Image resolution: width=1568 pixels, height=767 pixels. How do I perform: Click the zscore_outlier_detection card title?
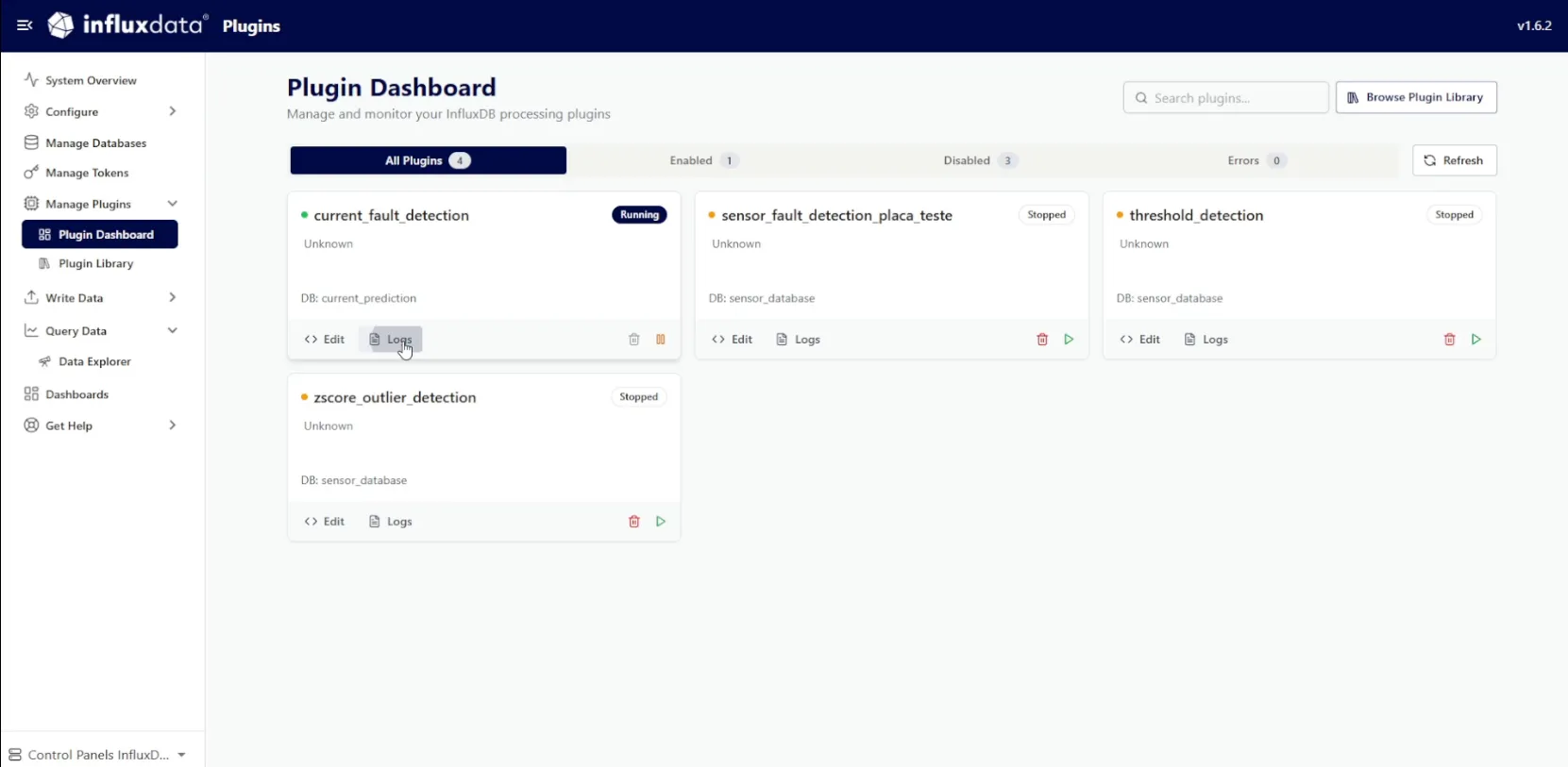395,398
